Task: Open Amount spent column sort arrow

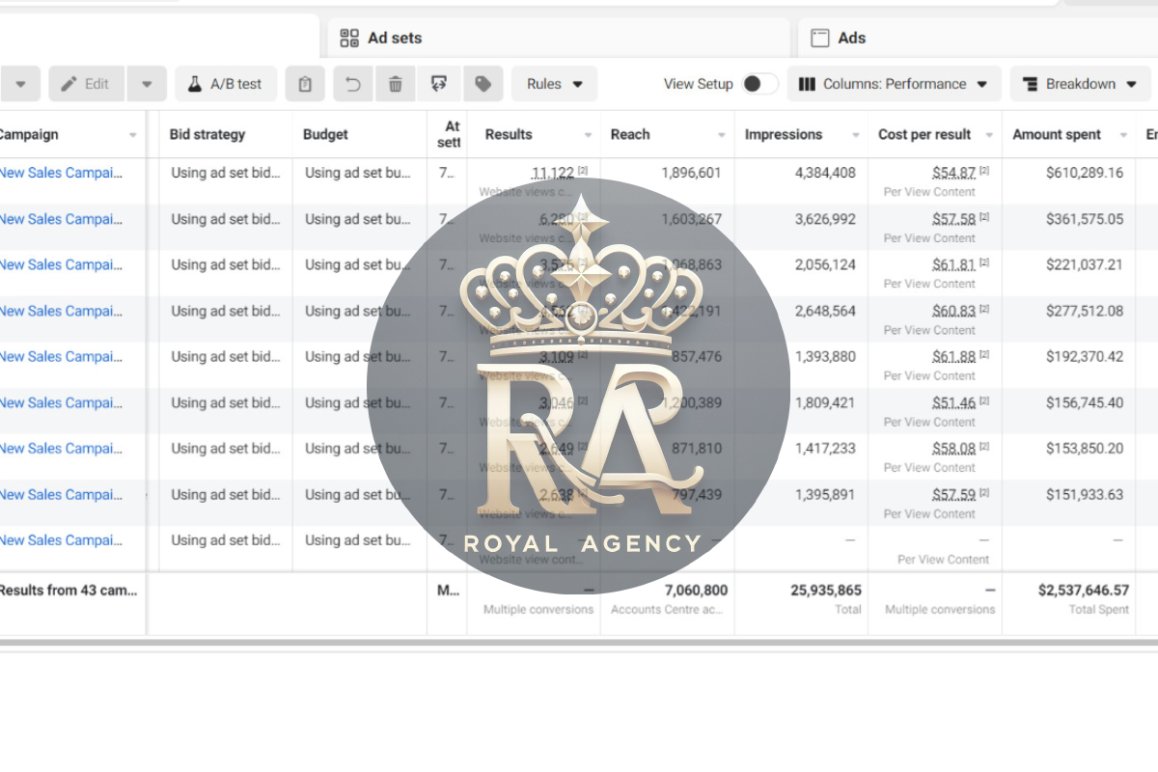Action: point(1123,135)
